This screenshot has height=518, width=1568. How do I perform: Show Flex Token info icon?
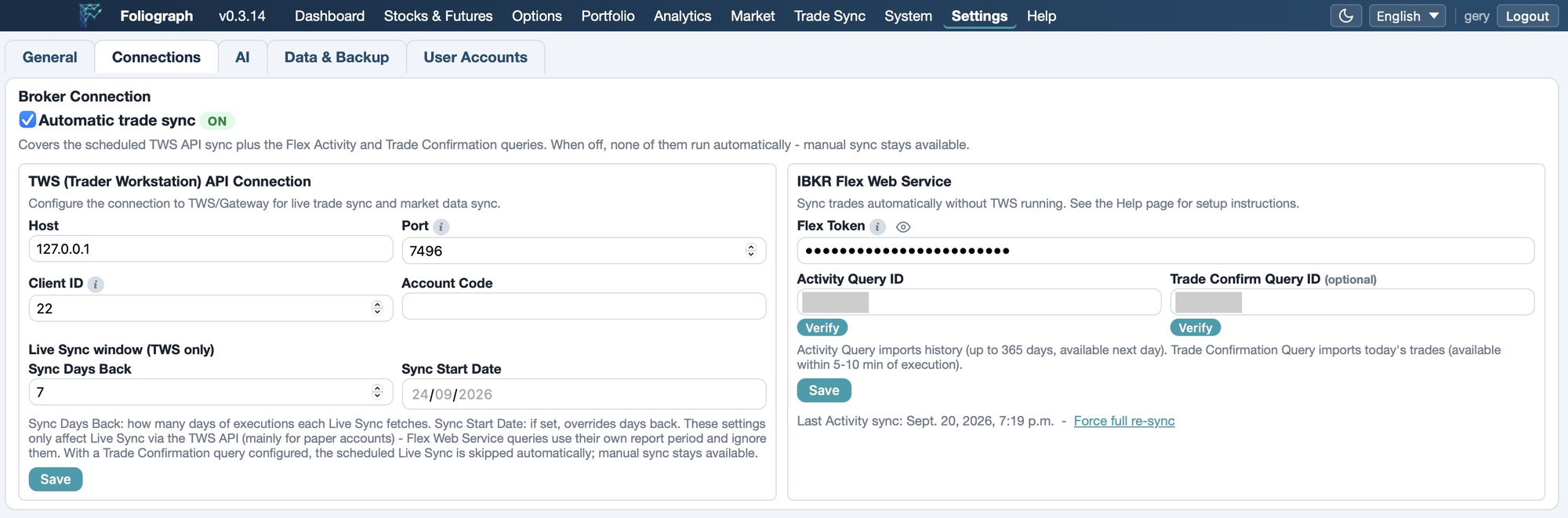pyautogui.click(x=878, y=226)
